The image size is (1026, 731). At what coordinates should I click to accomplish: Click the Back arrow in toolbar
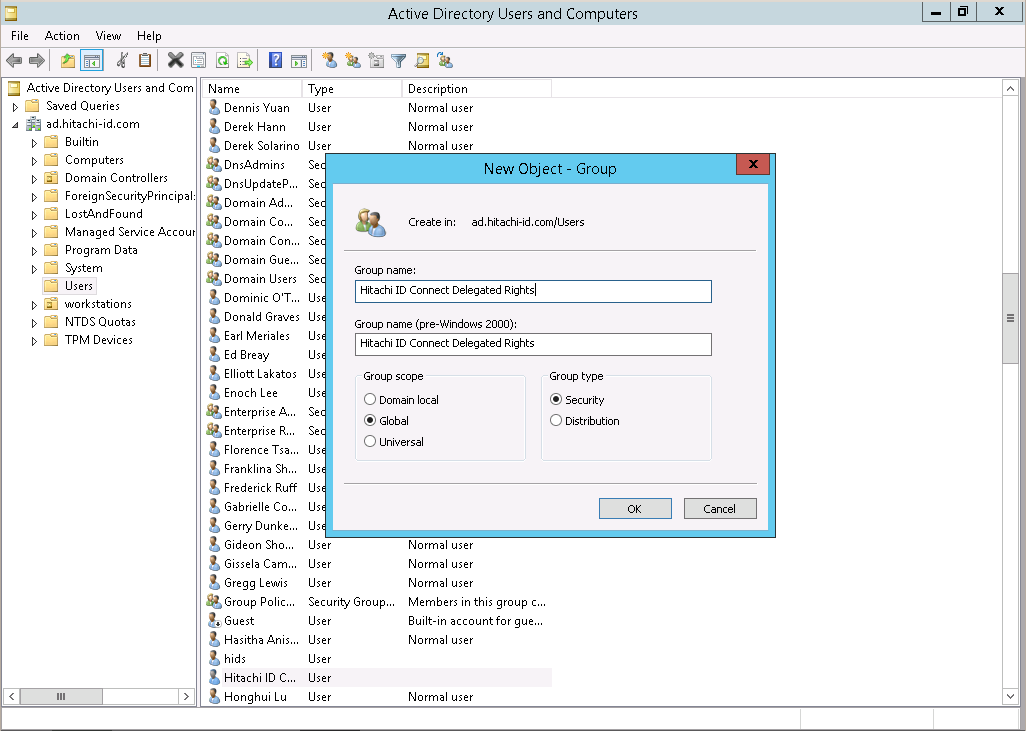(14, 61)
